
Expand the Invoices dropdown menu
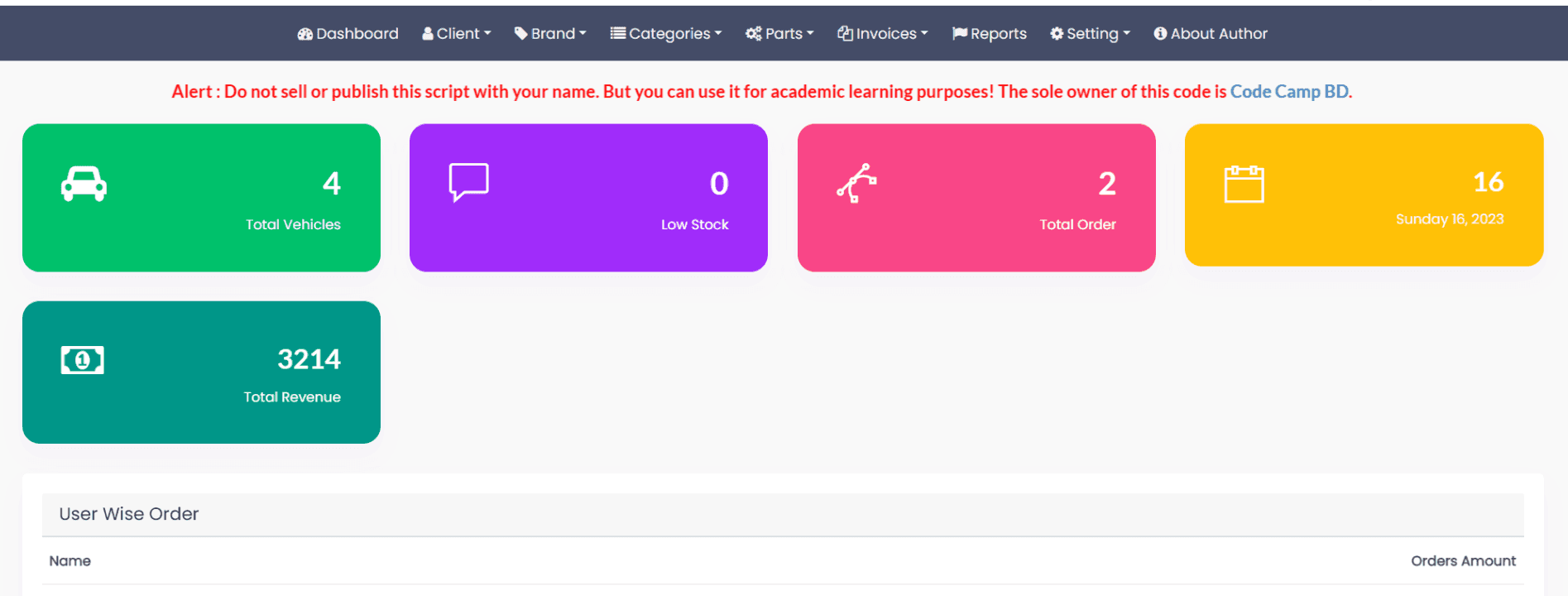pyautogui.click(x=883, y=34)
